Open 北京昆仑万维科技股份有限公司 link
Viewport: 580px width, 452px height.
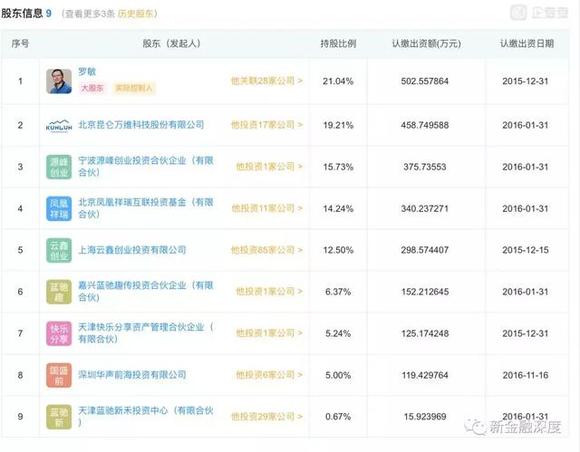pos(141,125)
